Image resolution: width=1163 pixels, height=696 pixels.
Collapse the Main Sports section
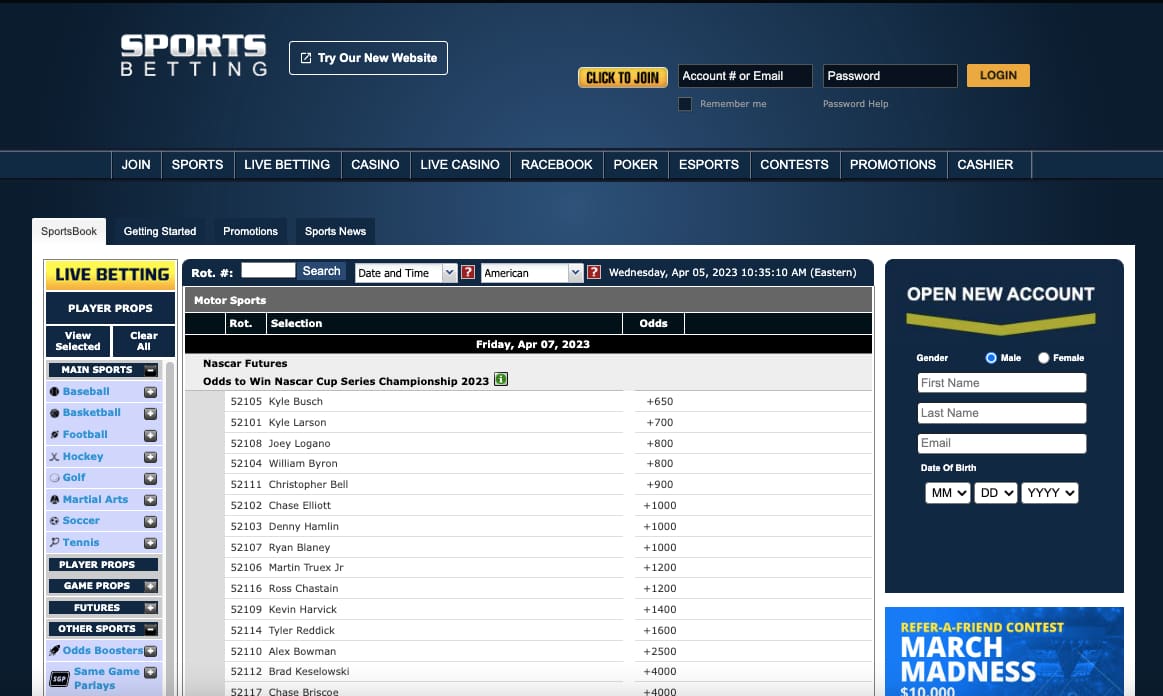coord(151,370)
